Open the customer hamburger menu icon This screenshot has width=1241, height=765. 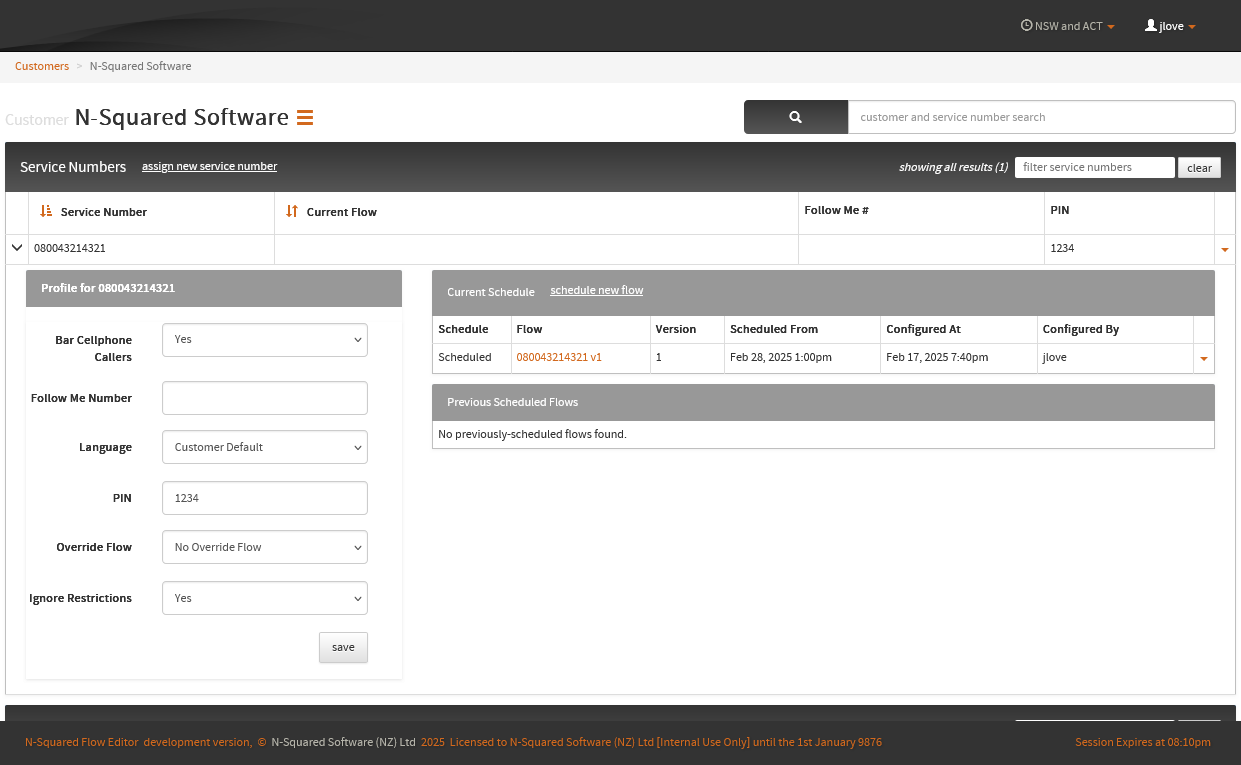pos(305,118)
